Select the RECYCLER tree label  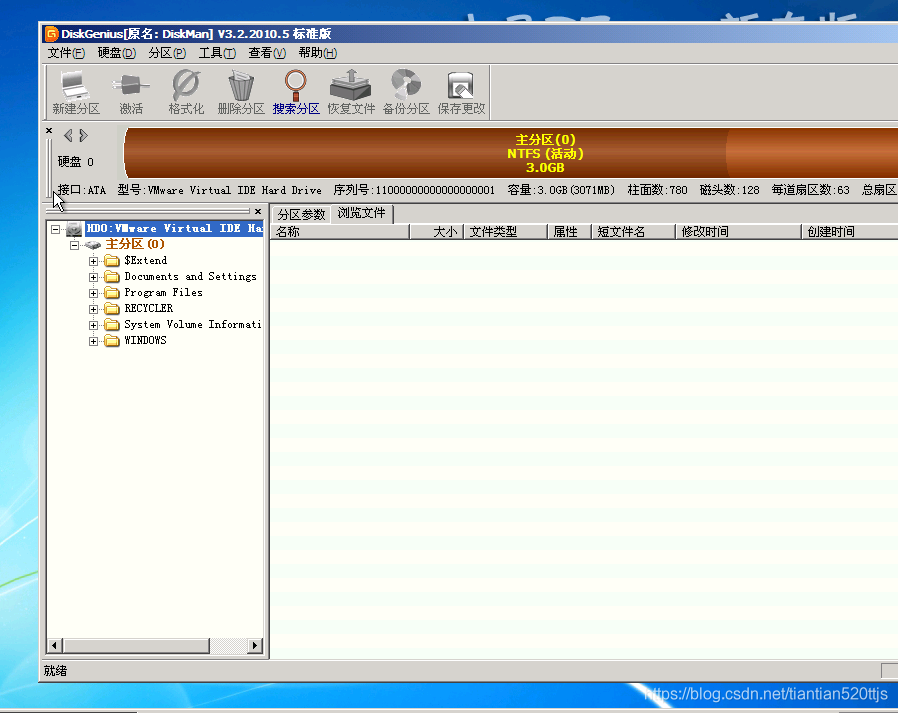(149, 309)
